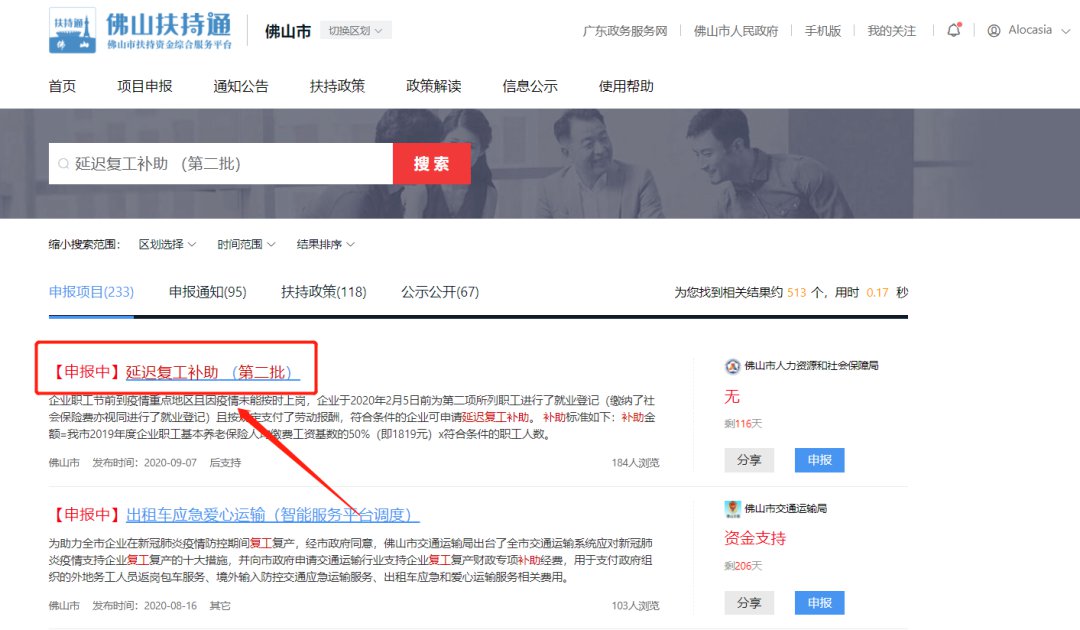
Task: Click the 佛山市交通运输局 emblem icon
Action: tap(732, 509)
